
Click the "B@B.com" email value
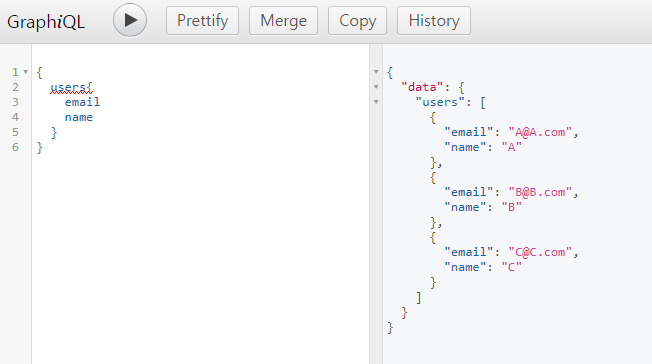click(540, 192)
